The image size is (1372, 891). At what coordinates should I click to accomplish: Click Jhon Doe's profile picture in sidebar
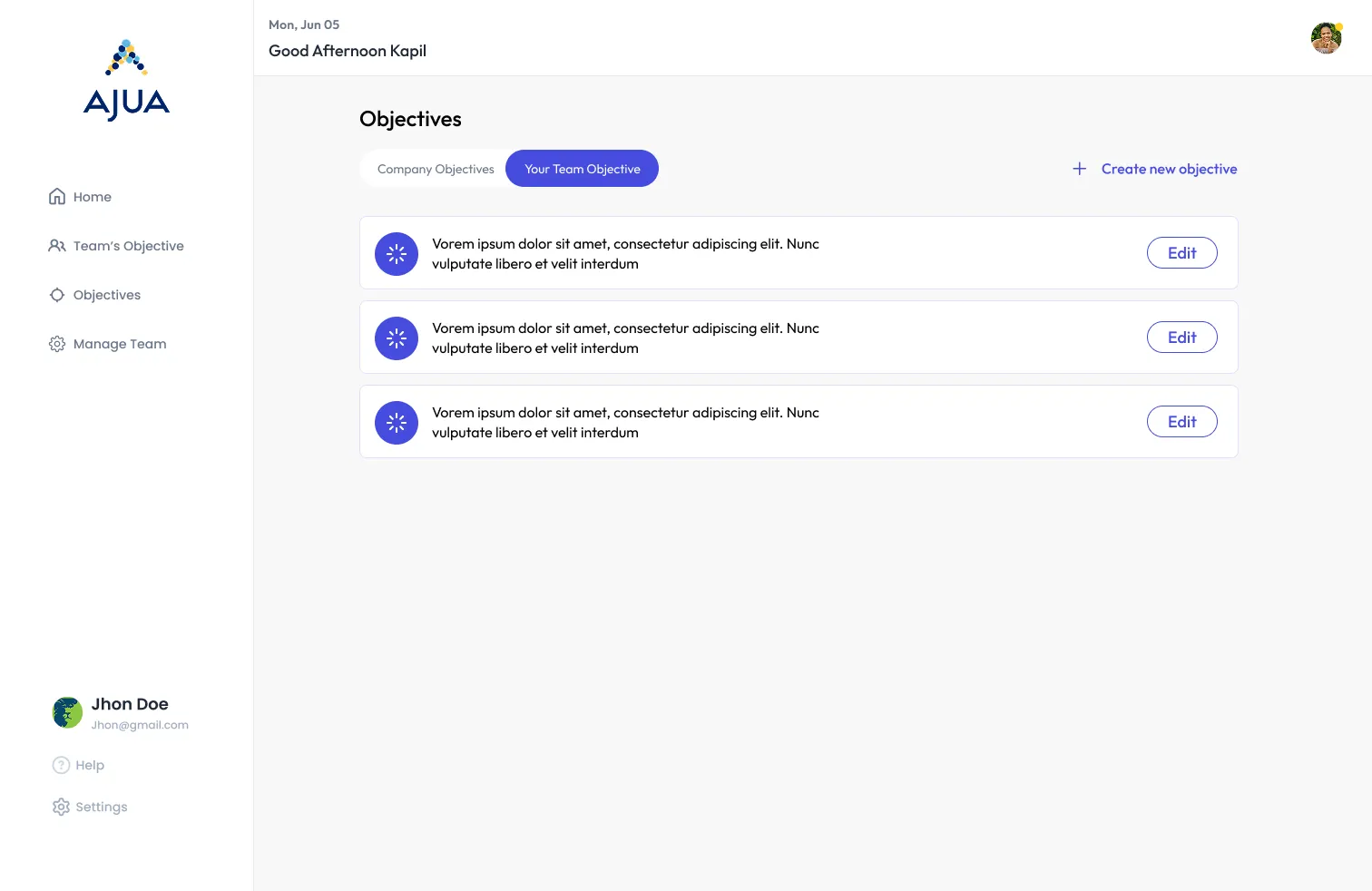66,712
